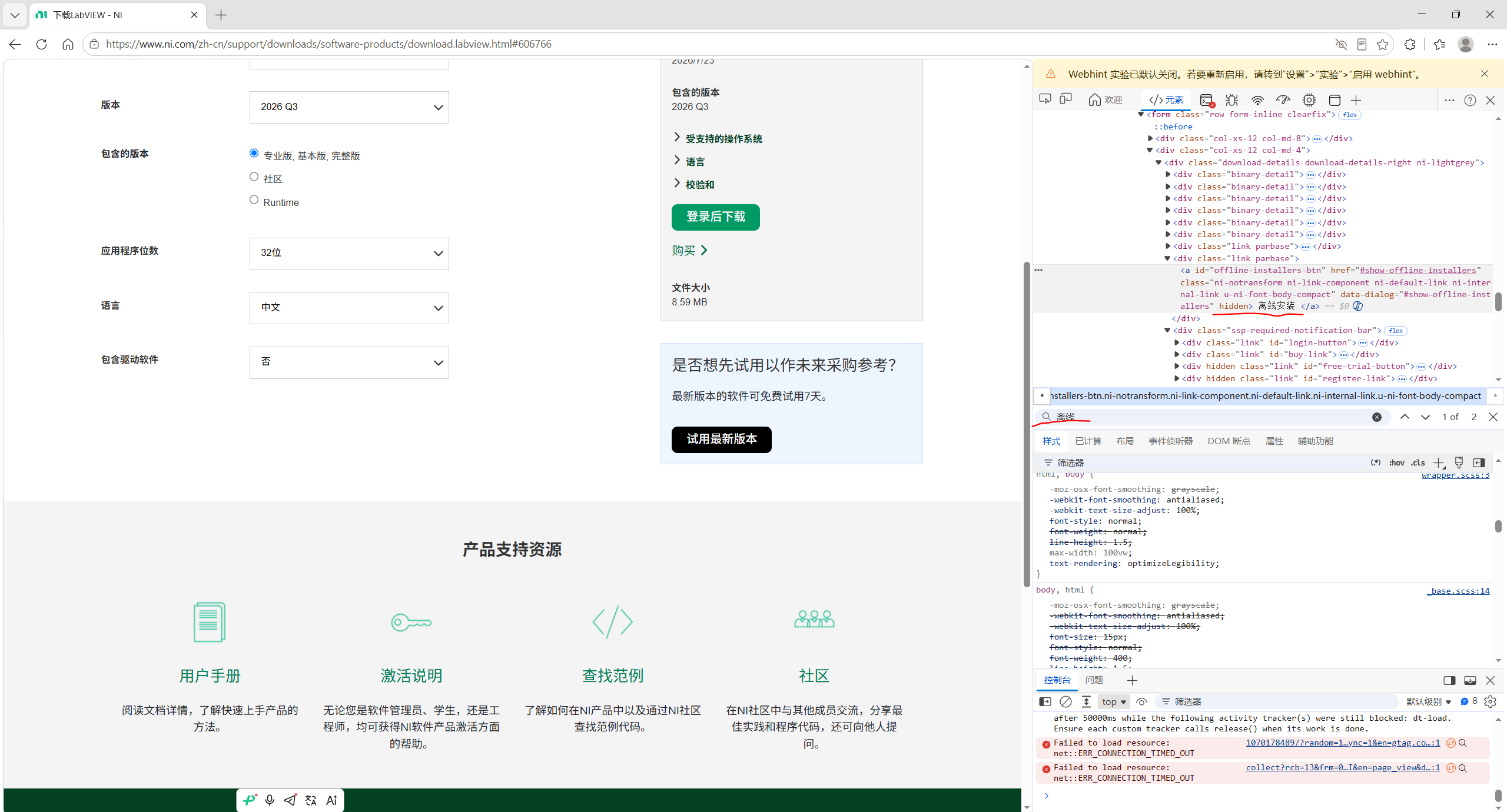Open the Application window icon tab
Image resolution: width=1507 pixels, height=812 pixels.
pos(1335,100)
